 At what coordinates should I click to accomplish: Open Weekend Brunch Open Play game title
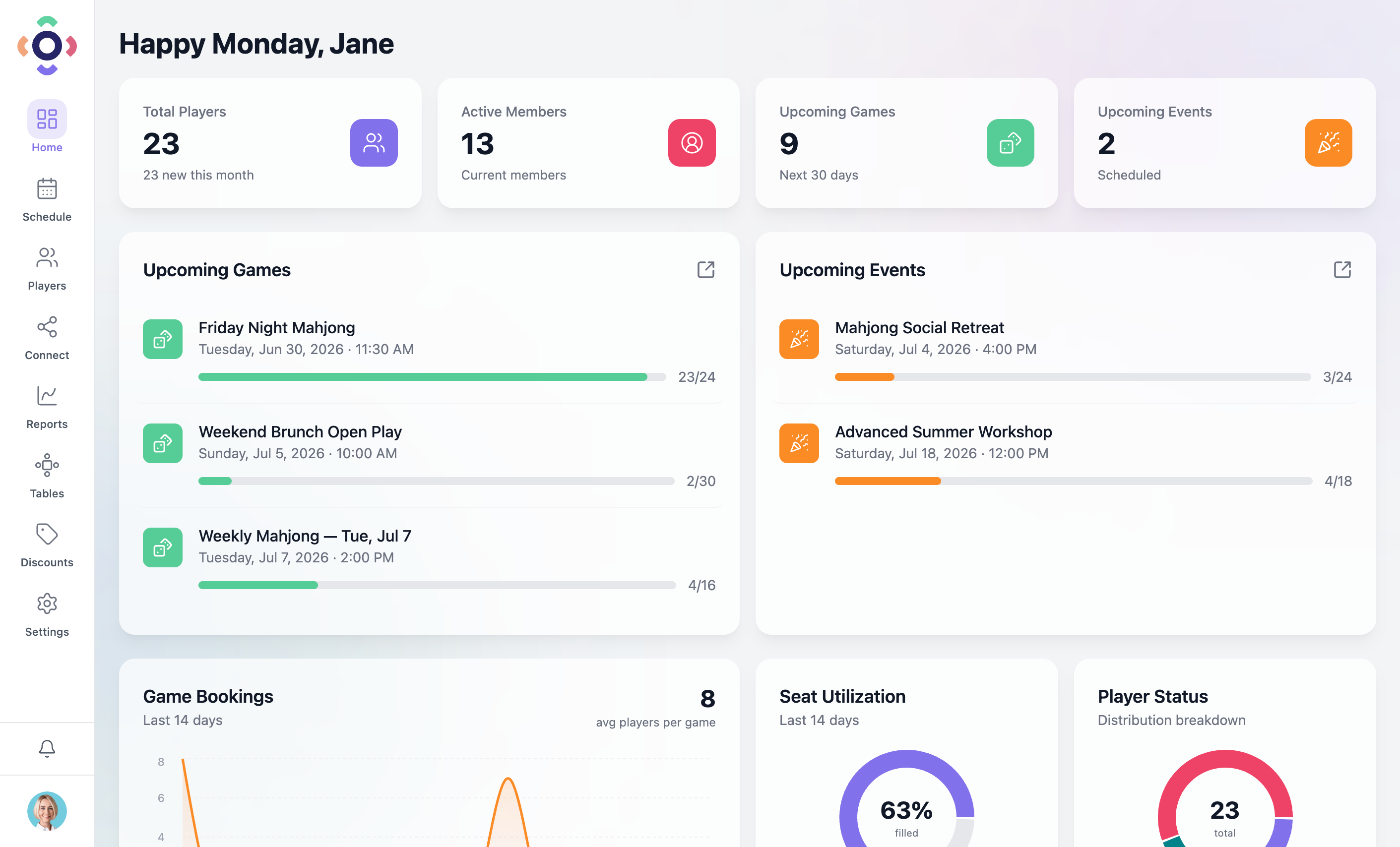pos(300,432)
